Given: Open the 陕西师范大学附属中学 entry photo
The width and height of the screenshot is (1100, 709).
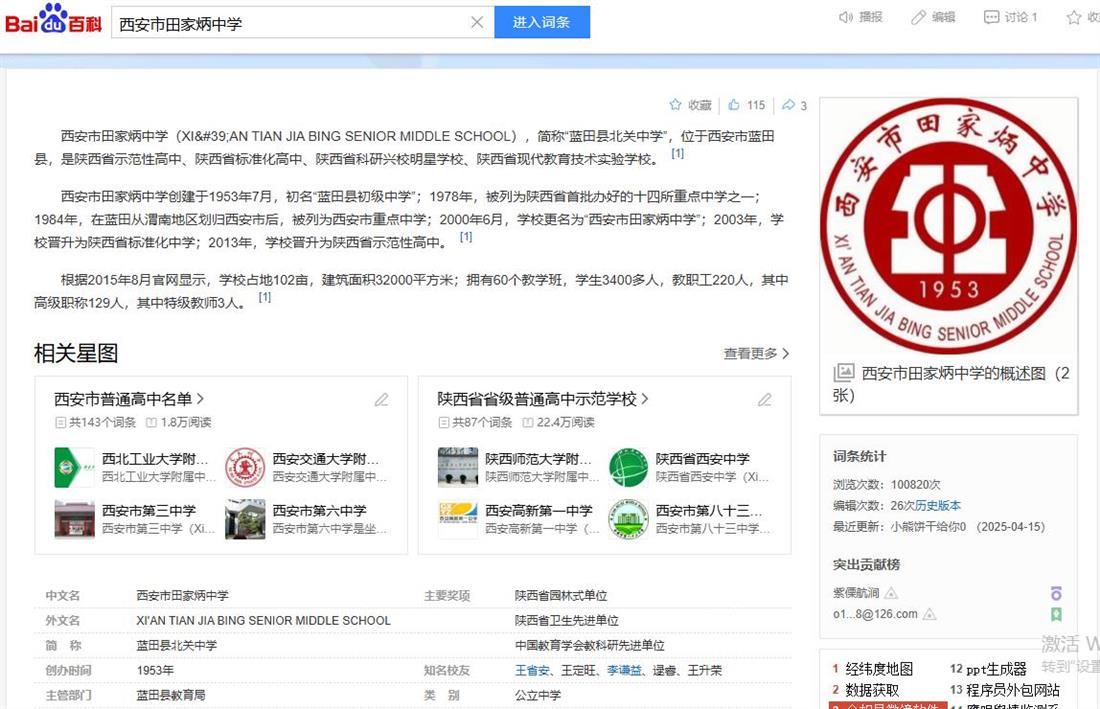Looking at the screenshot, I should (x=457, y=468).
